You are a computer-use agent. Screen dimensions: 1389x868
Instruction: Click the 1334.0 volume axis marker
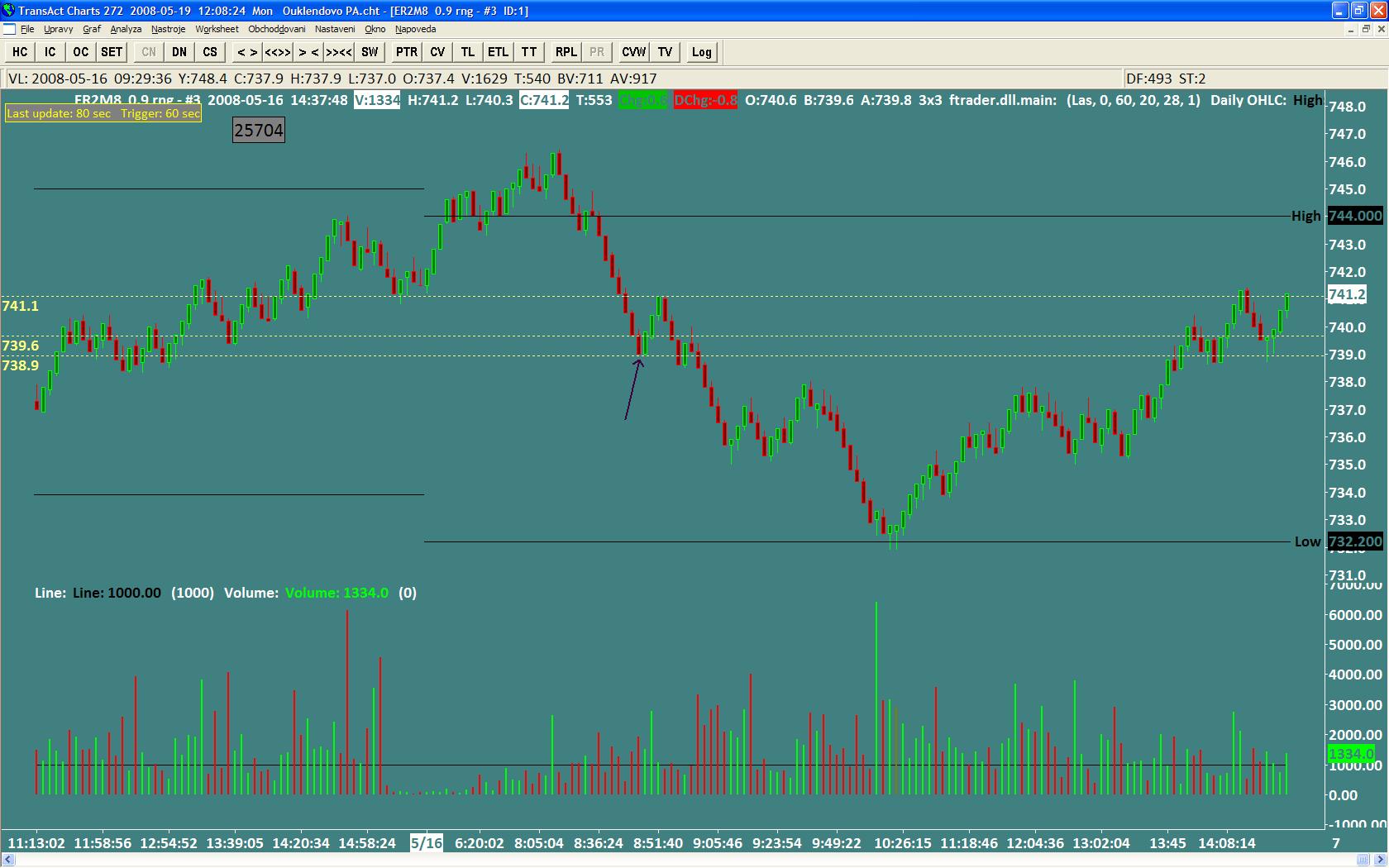coord(1351,753)
